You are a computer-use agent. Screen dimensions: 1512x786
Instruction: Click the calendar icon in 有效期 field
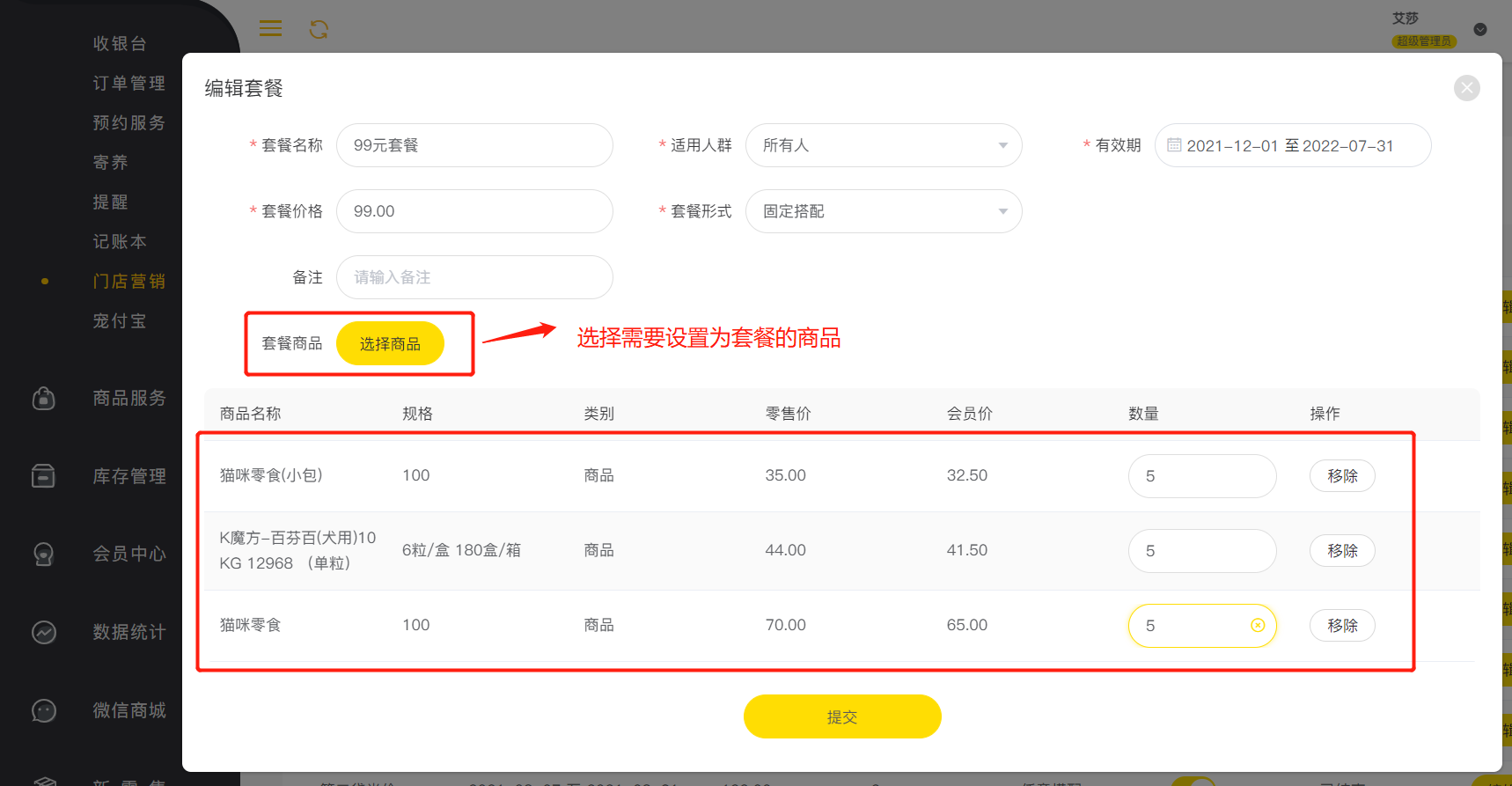[1174, 145]
